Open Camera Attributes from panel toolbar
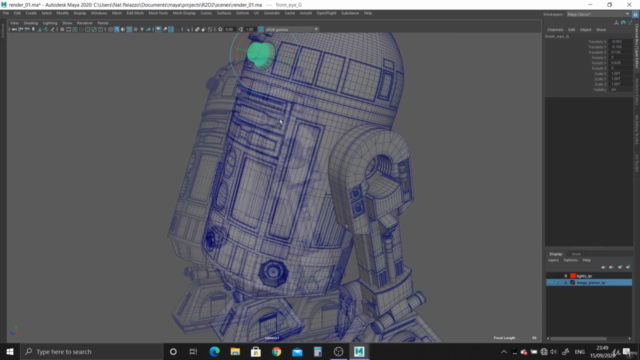Screen dimensions: 640x360 click(27, 29)
